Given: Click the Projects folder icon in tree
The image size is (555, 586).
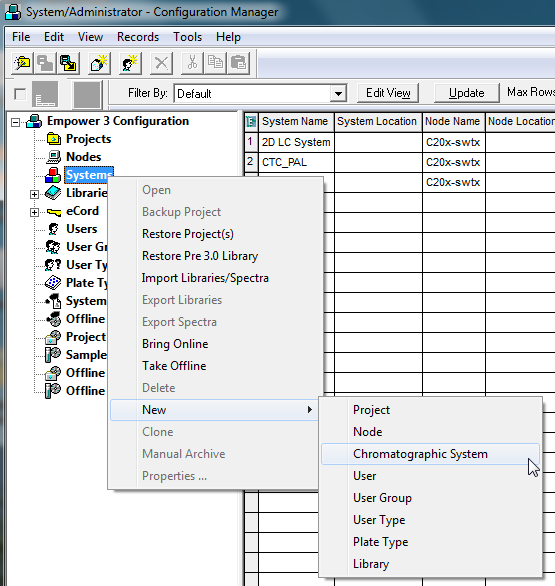Looking at the screenshot, I should tap(54, 139).
